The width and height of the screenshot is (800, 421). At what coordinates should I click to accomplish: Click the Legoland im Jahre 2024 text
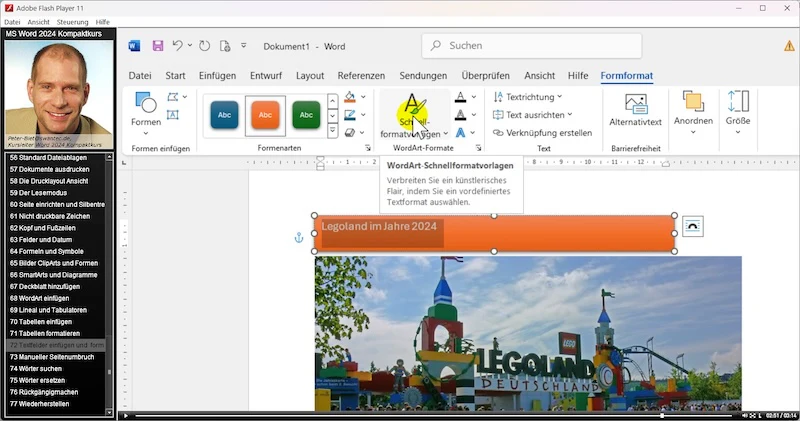379,226
